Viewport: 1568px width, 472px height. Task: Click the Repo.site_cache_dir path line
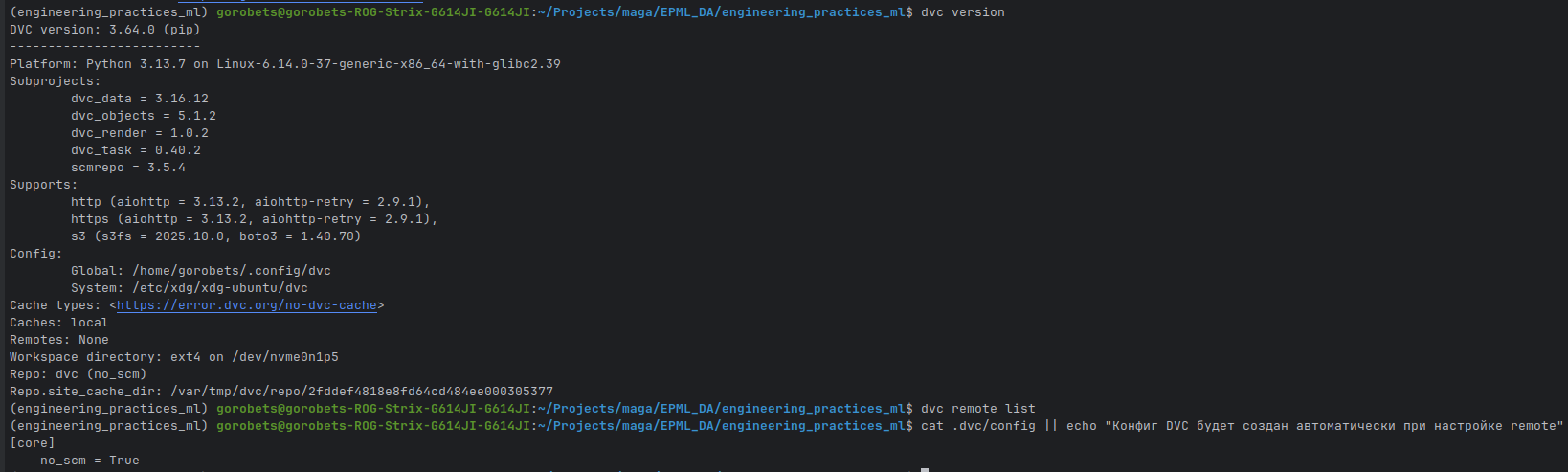(281, 392)
